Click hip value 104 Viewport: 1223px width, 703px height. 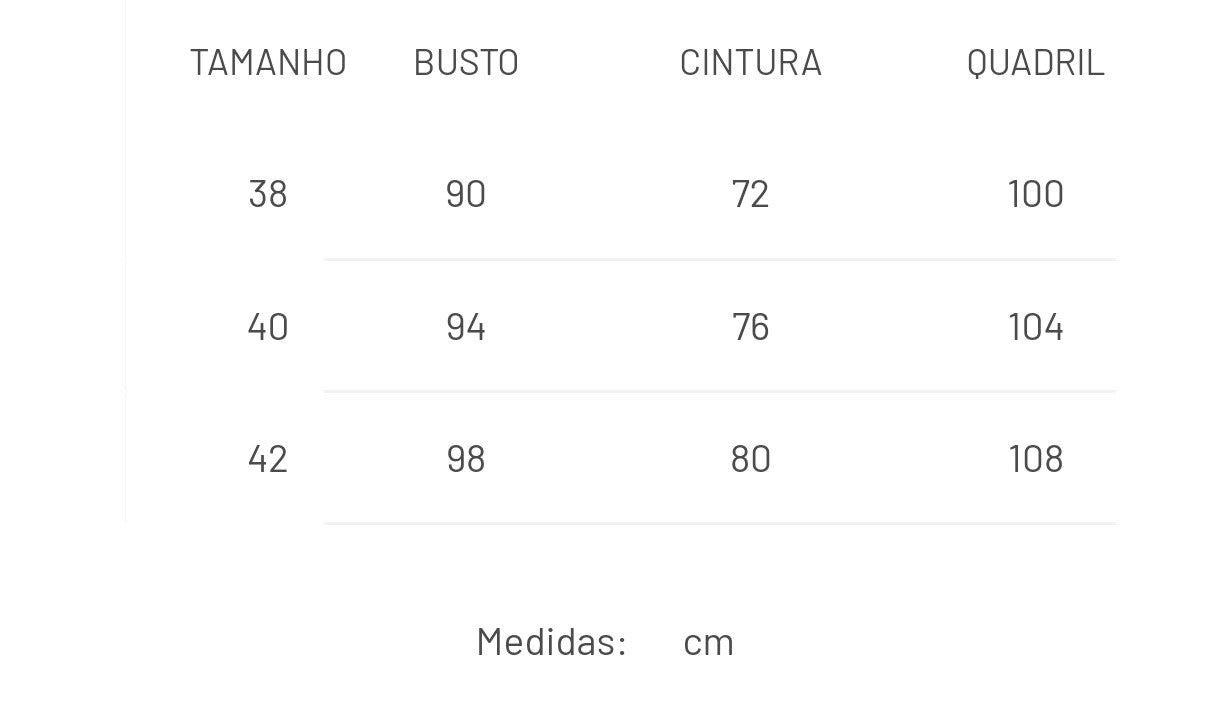click(1036, 327)
